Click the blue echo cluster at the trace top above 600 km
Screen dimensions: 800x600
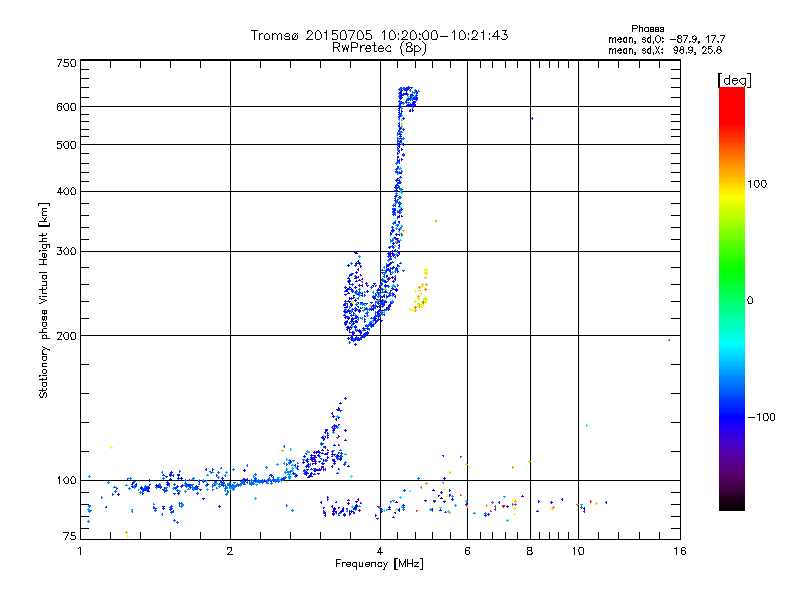tap(408, 98)
